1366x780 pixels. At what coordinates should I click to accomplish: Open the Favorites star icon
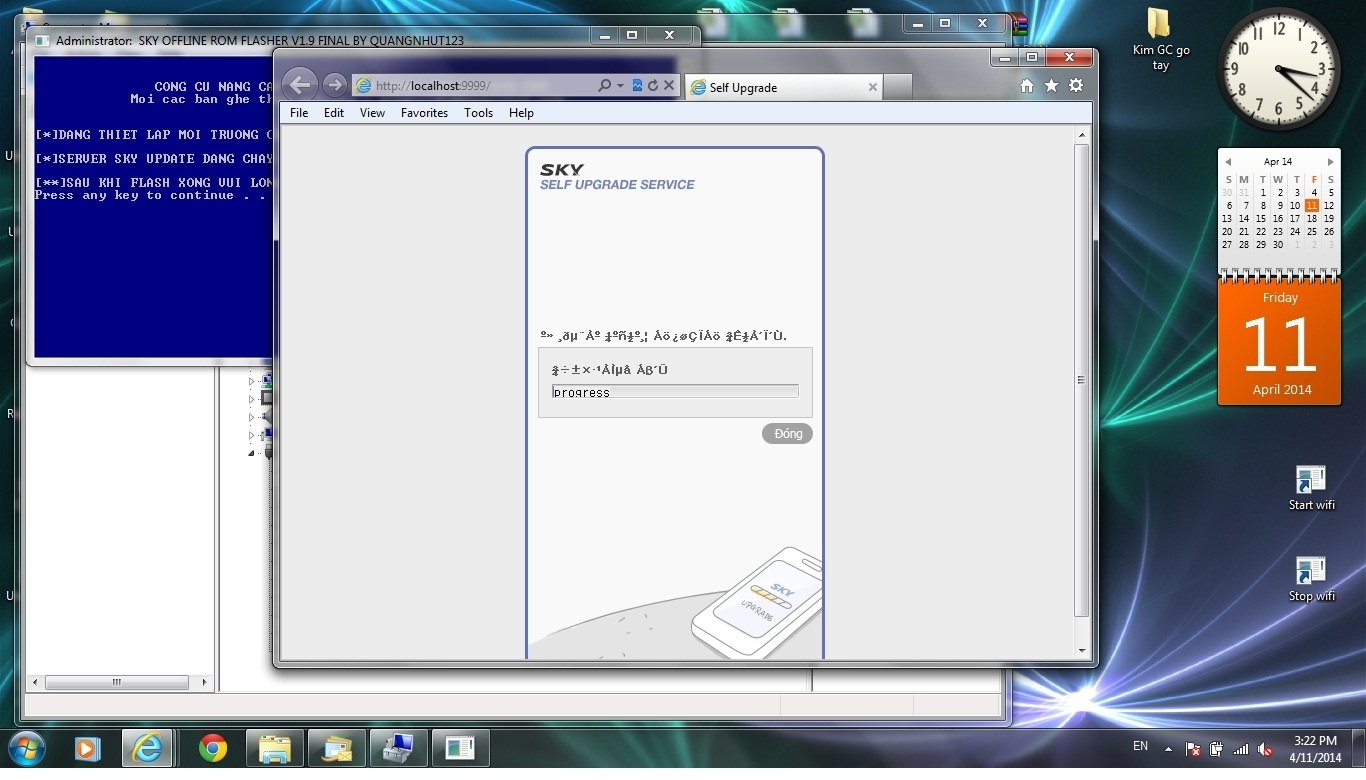tap(1051, 86)
